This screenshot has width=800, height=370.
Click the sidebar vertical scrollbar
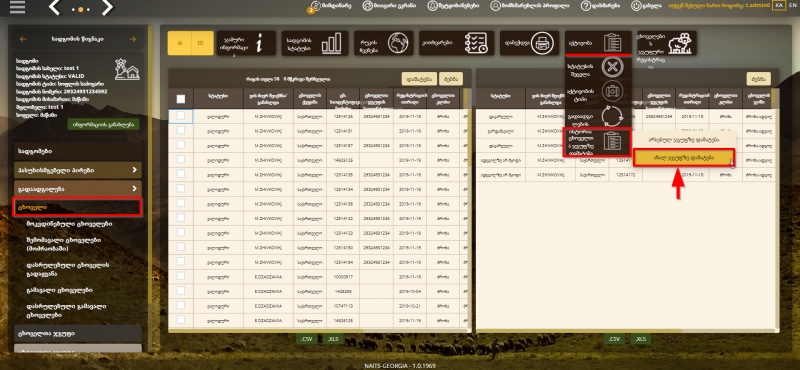(x=150, y=189)
